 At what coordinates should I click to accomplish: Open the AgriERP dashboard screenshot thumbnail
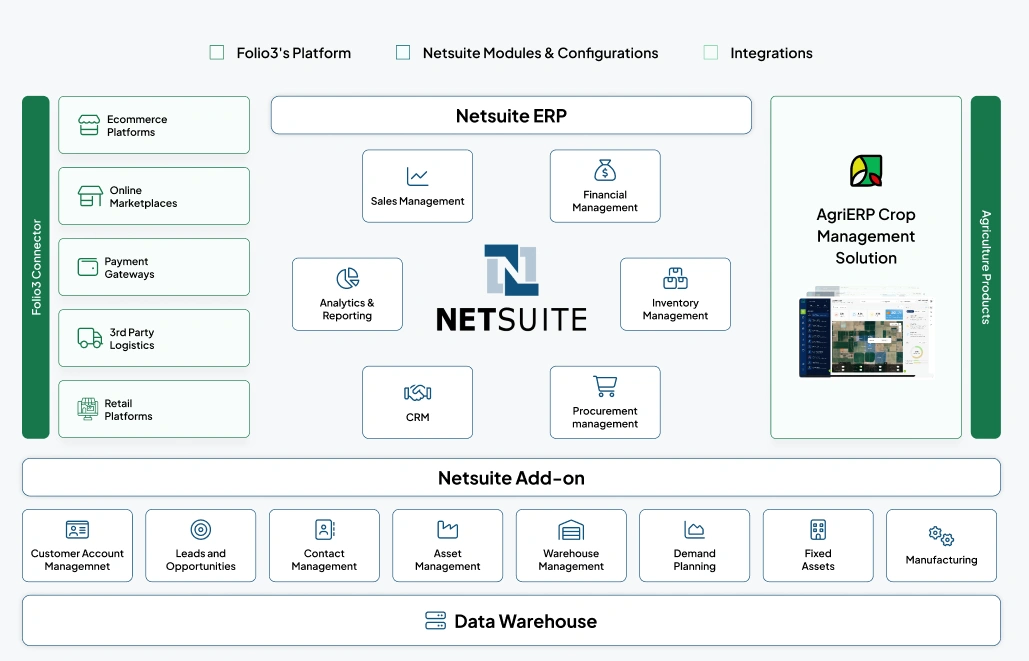coord(865,335)
